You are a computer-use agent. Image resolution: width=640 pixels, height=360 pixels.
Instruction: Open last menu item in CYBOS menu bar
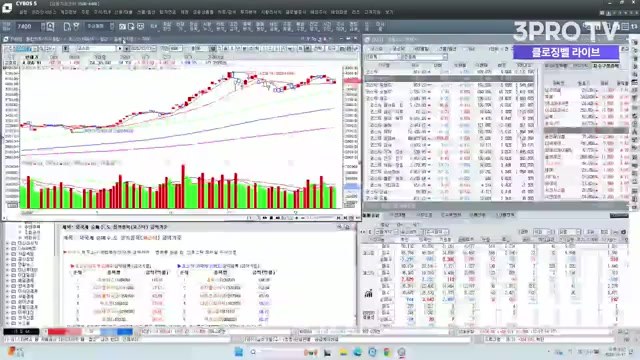389,12
